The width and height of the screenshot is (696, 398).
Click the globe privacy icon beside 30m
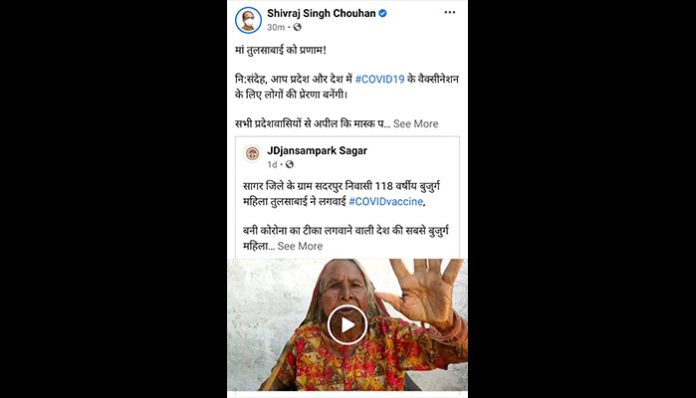click(x=297, y=27)
